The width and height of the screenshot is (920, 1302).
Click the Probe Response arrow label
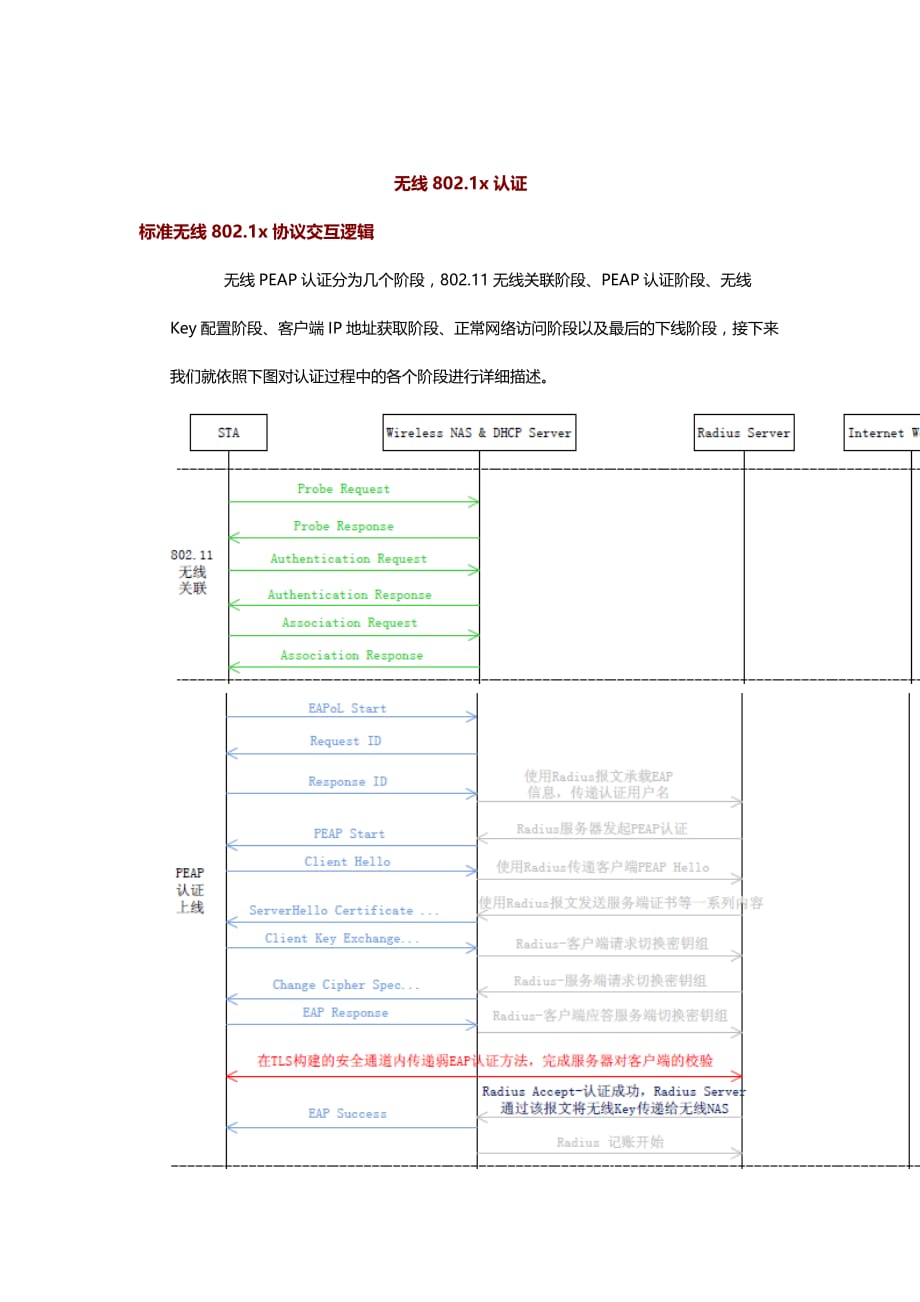click(343, 526)
